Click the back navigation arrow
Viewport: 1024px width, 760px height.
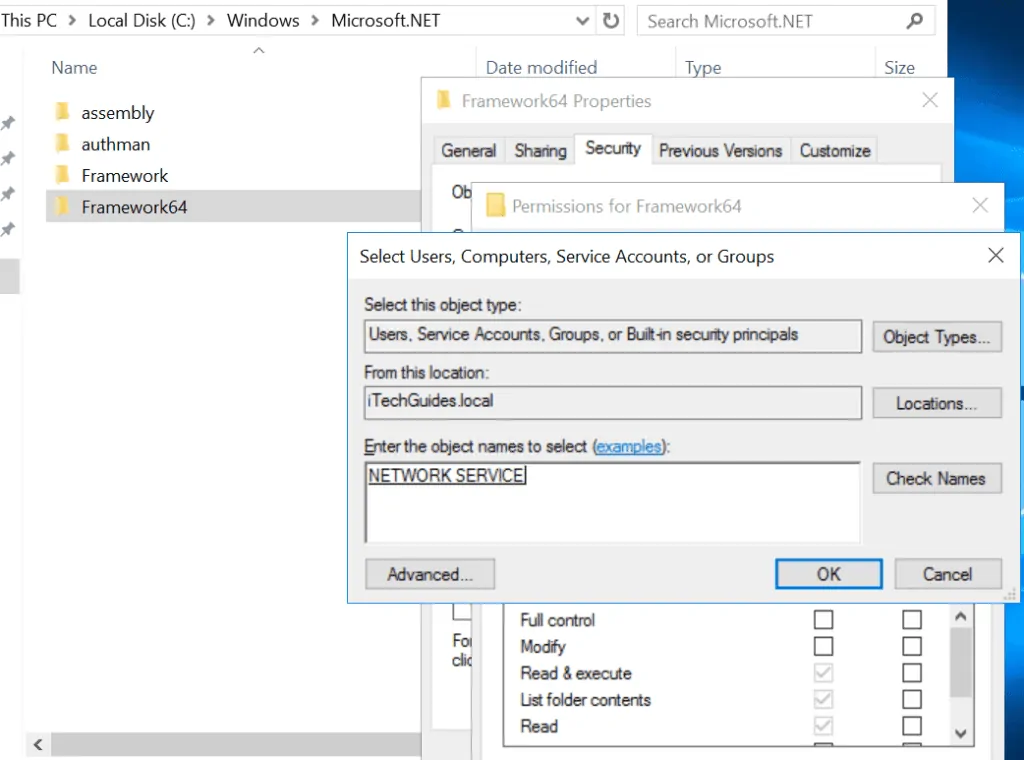36,744
